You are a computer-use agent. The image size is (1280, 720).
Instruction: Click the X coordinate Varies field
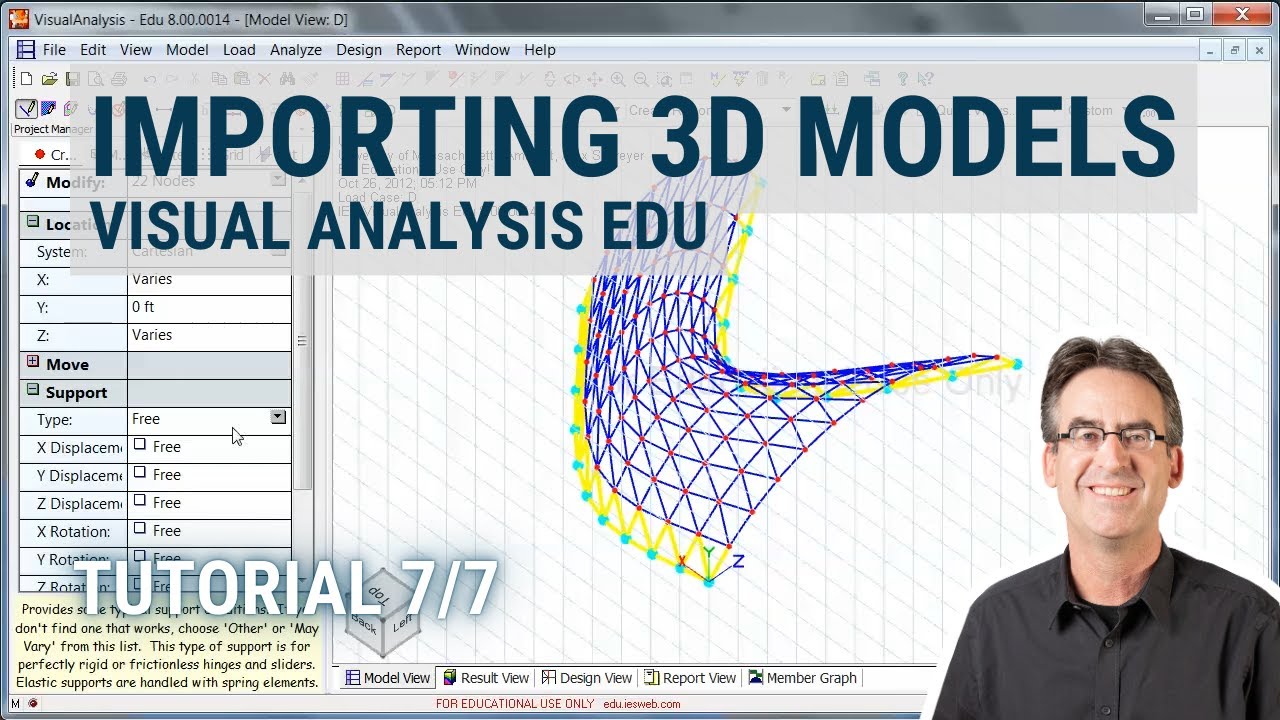click(x=209, y=280)
